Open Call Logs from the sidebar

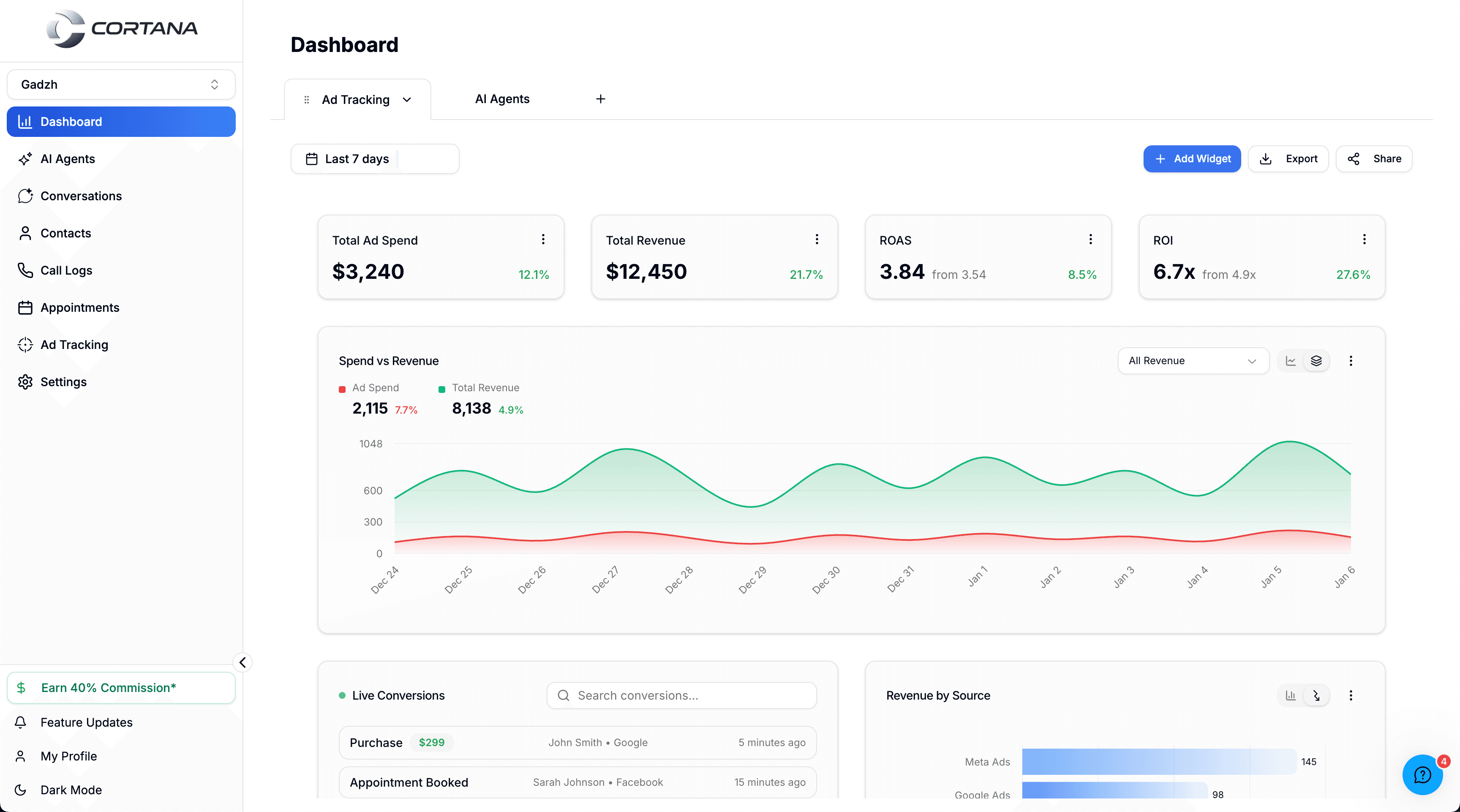point(66,270)
